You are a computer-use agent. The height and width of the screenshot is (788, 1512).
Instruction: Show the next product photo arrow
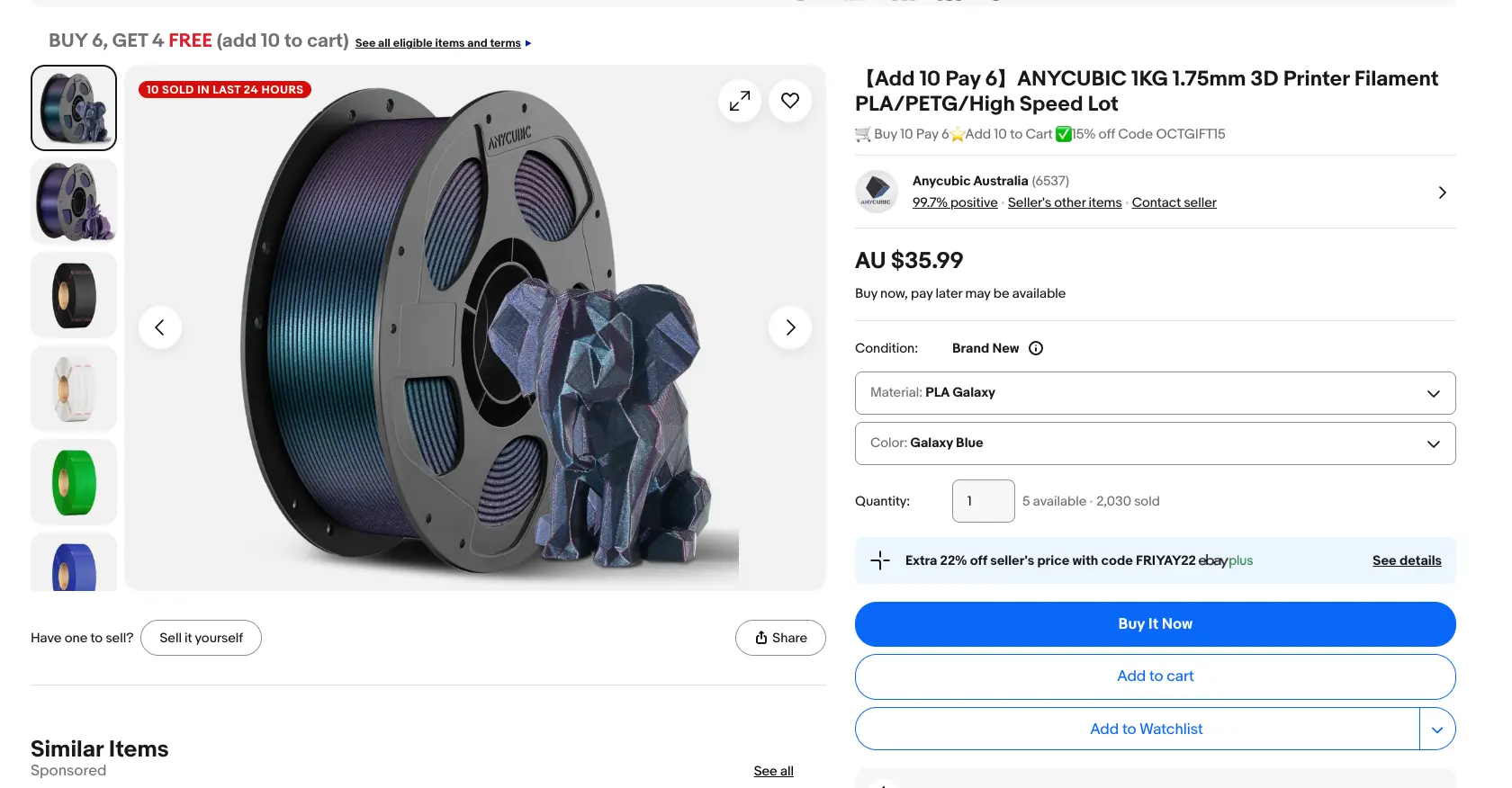point(789,327)
